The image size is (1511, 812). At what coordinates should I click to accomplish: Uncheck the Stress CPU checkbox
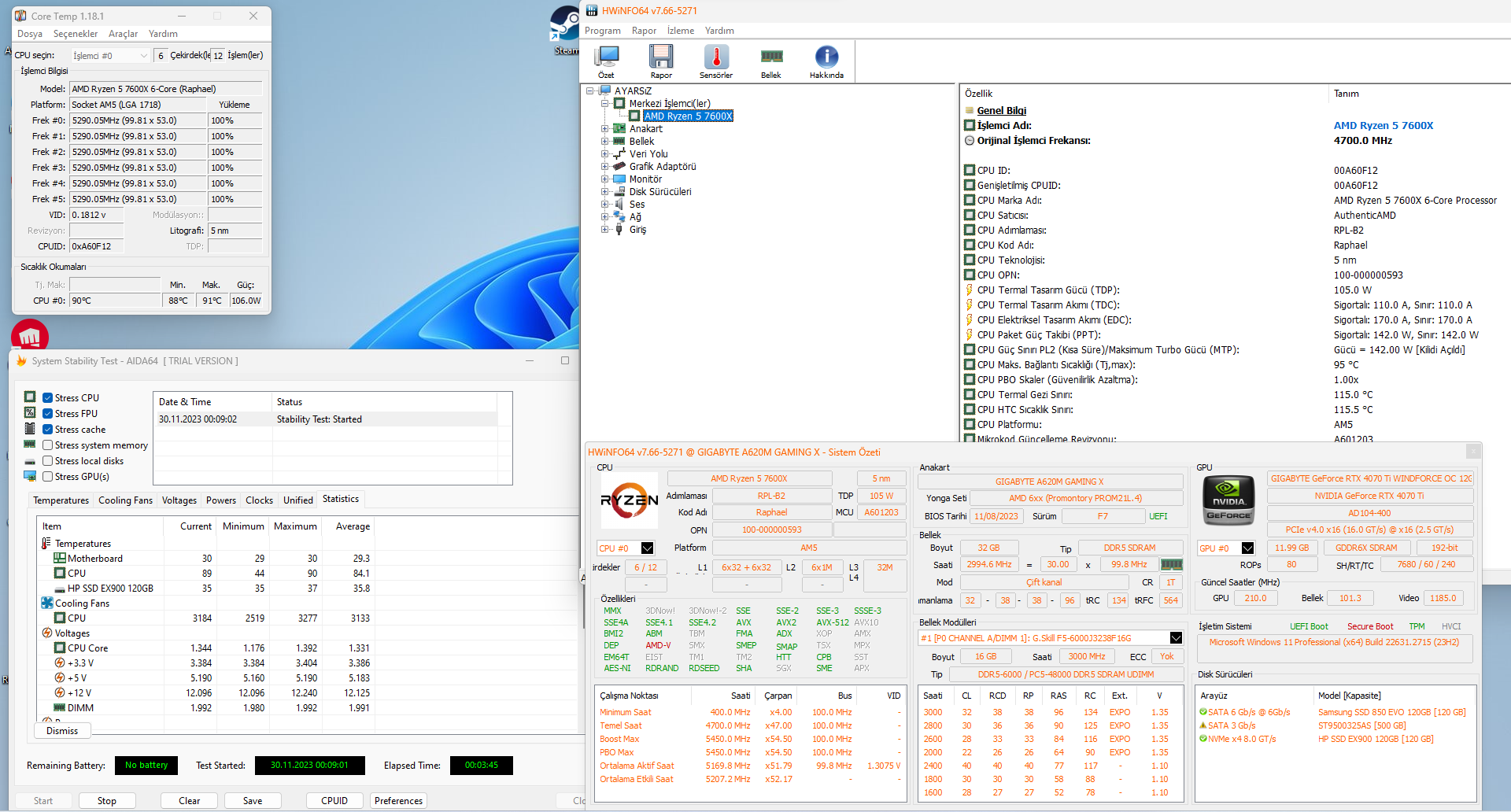48,398
